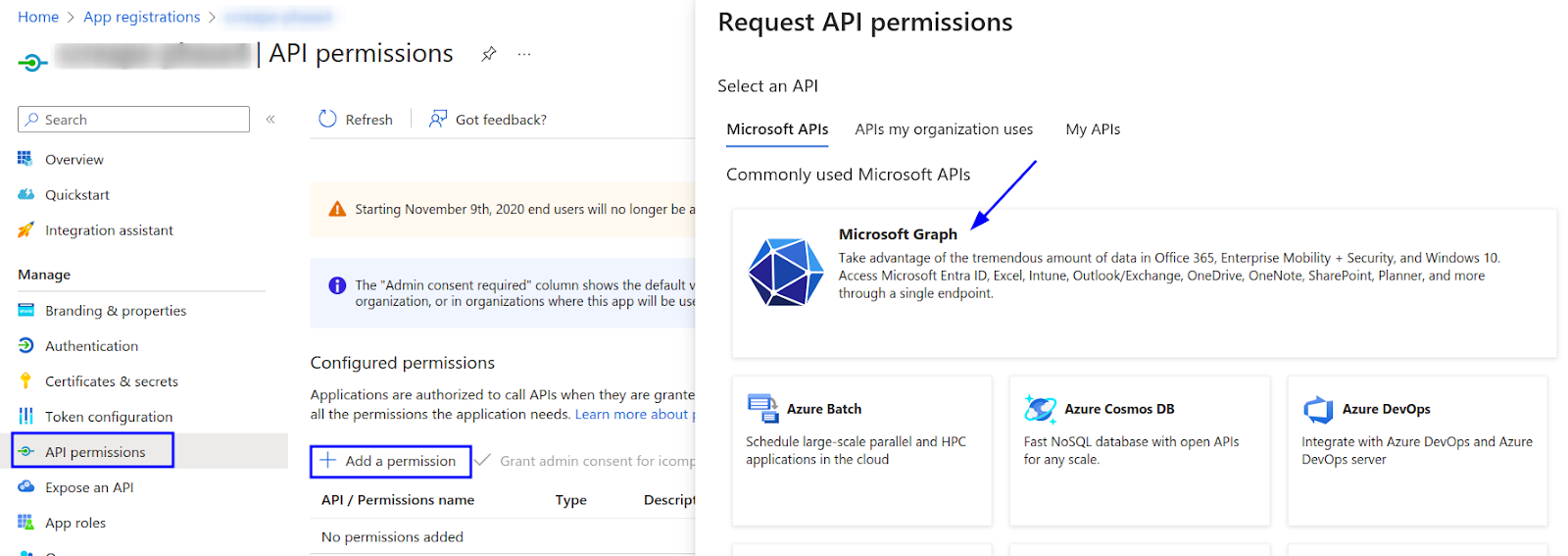The image size is (1568, 556).
Task: Click API / Permissions name column header
Action: click(x=398, y=500)
